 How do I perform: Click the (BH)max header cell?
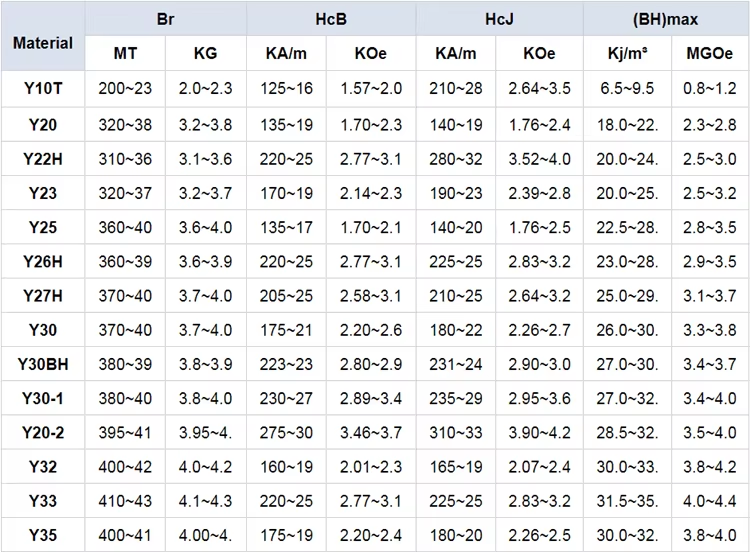(666, 19)
